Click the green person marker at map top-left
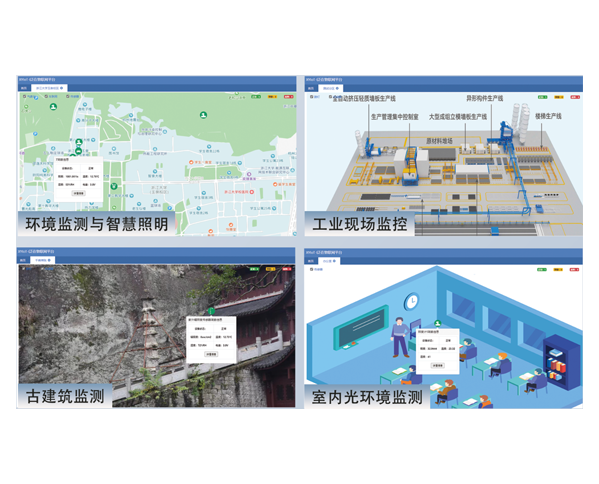The width and height of the screenshot is (599, 484). tap(53, 107)
